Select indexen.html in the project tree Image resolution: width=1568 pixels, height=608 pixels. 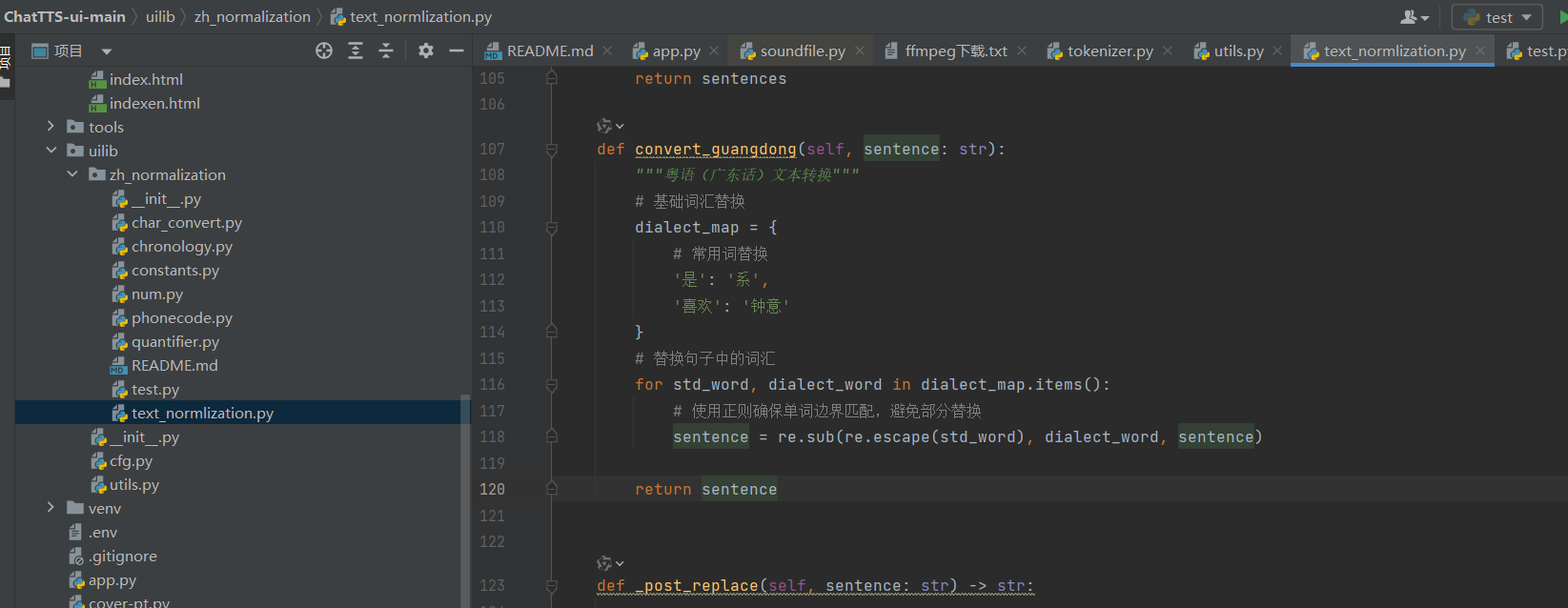[x=154, y=104]
